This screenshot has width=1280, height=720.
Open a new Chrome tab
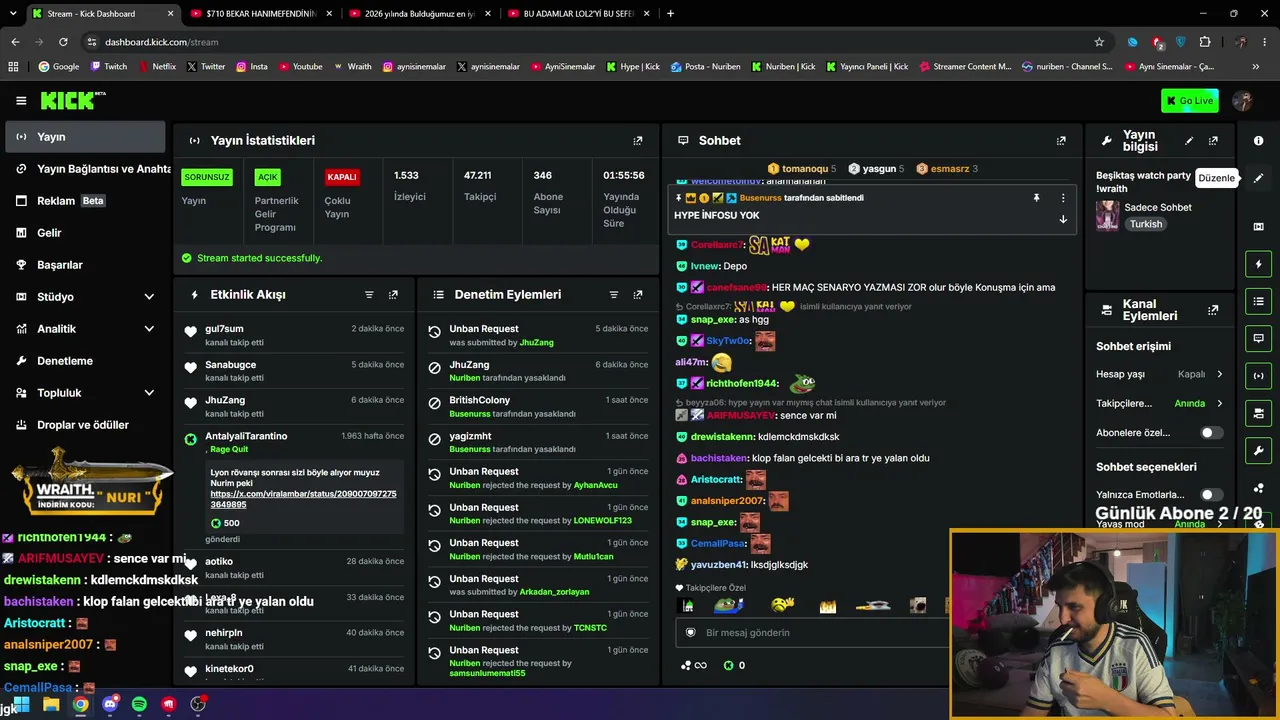670,14
